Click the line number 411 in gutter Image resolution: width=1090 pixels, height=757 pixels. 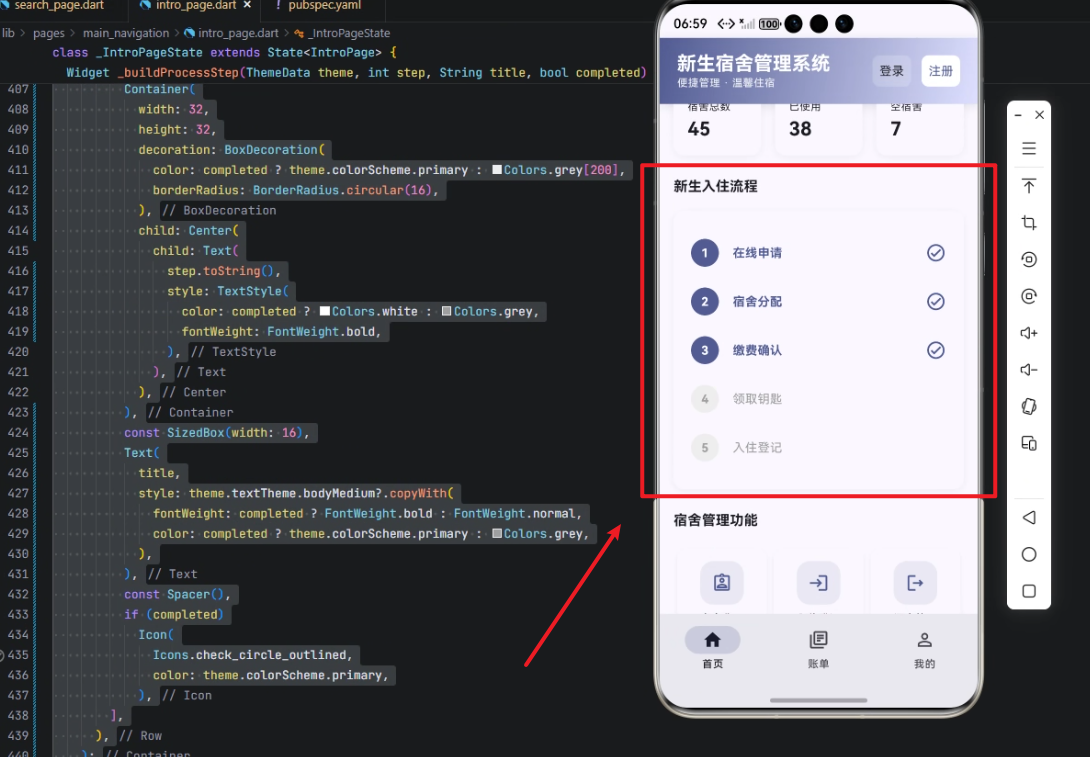(18, 170)
